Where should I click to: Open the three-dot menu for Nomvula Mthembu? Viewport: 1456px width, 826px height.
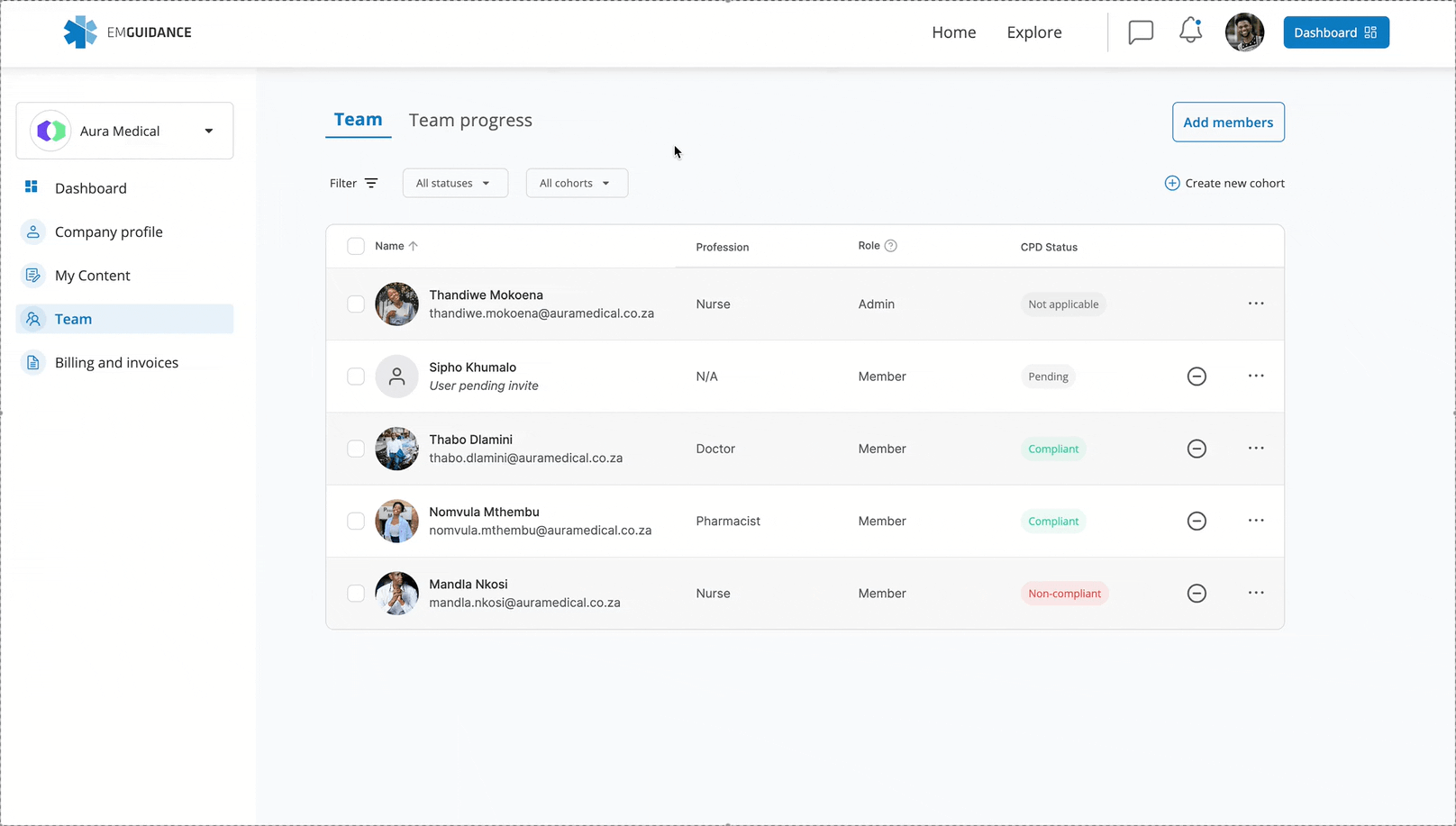coord(1256,521)
